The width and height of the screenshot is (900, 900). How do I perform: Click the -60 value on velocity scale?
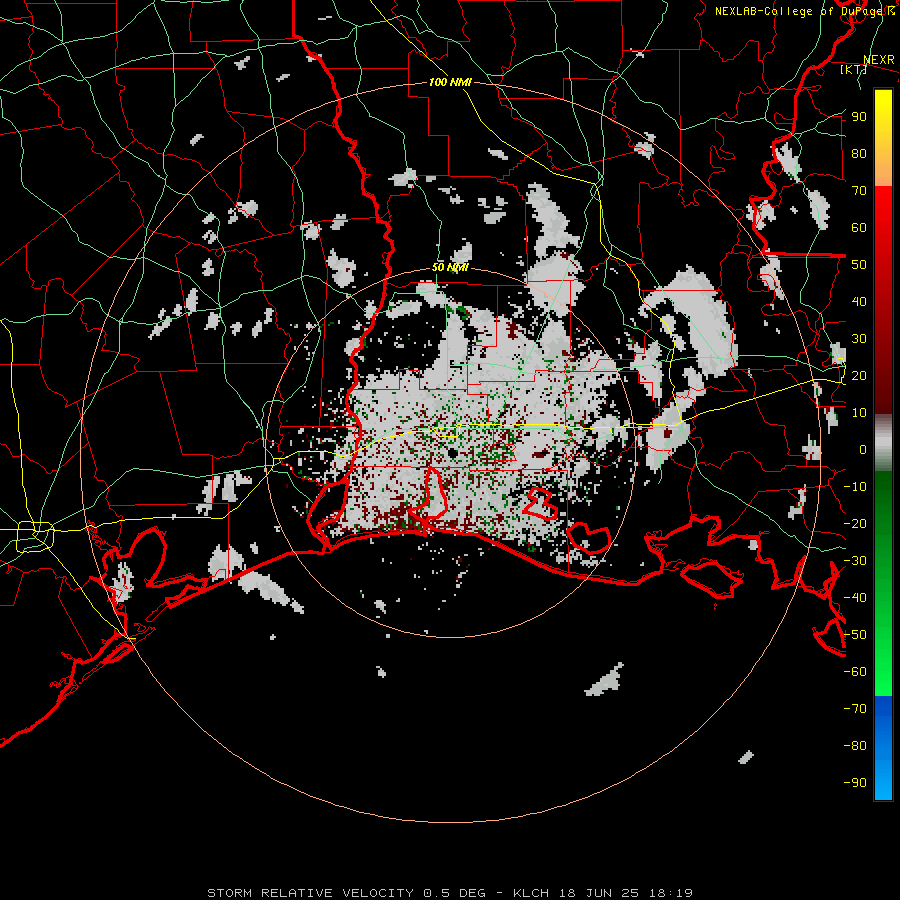(x=855, y=672)
